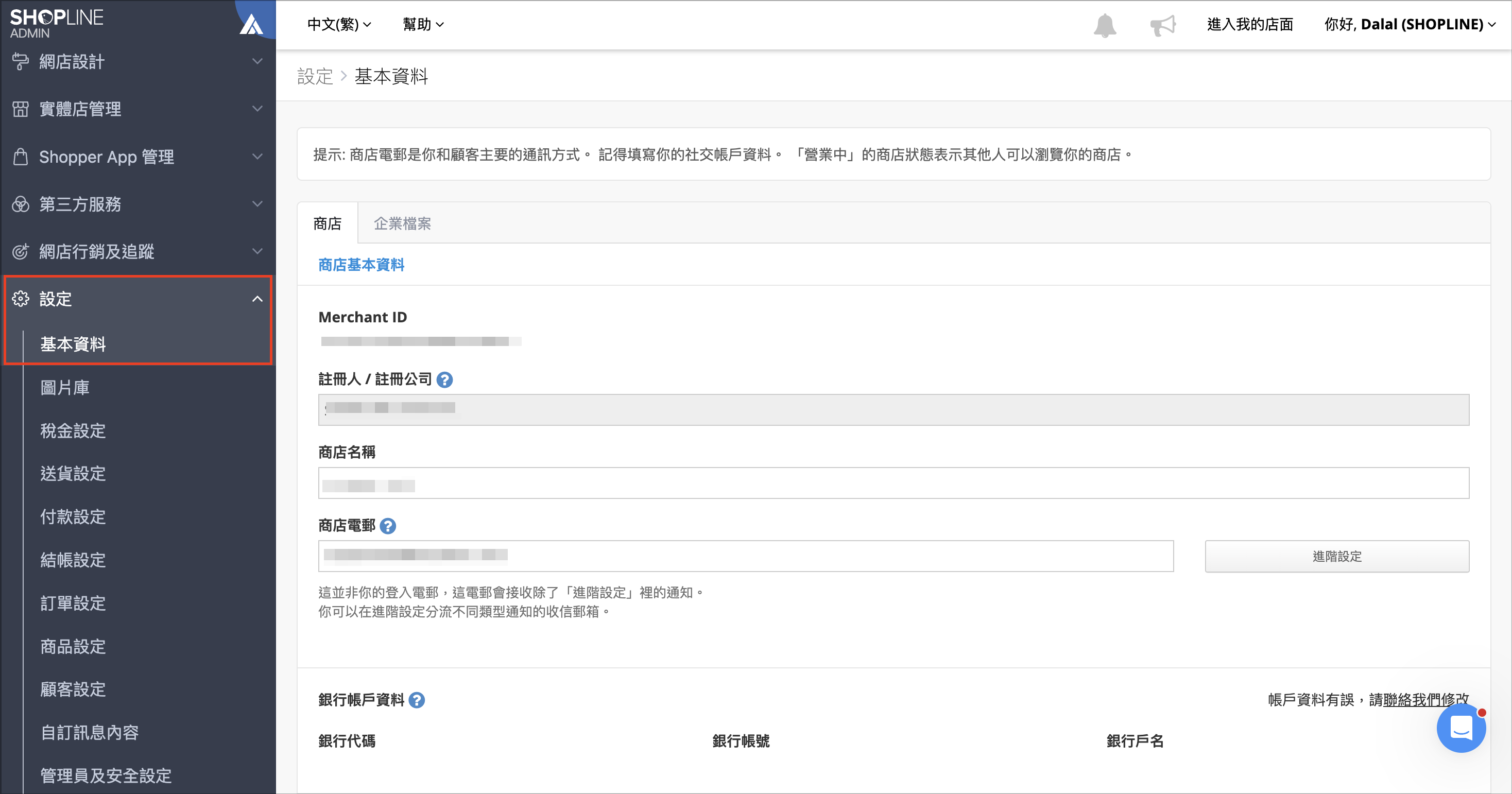Open 送貨設定 in the settings menu

point(73,474)
